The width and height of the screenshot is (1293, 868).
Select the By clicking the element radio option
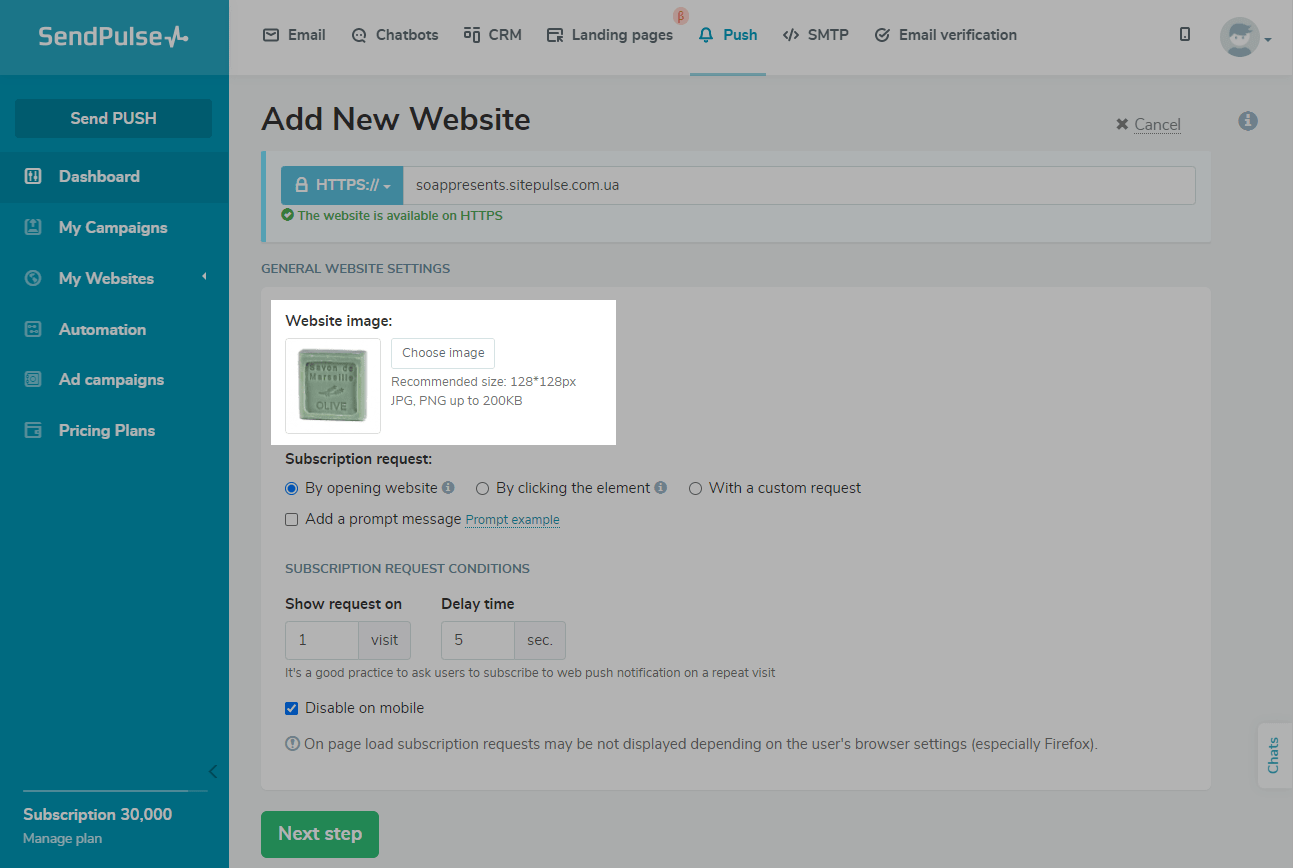coord(482,489)
